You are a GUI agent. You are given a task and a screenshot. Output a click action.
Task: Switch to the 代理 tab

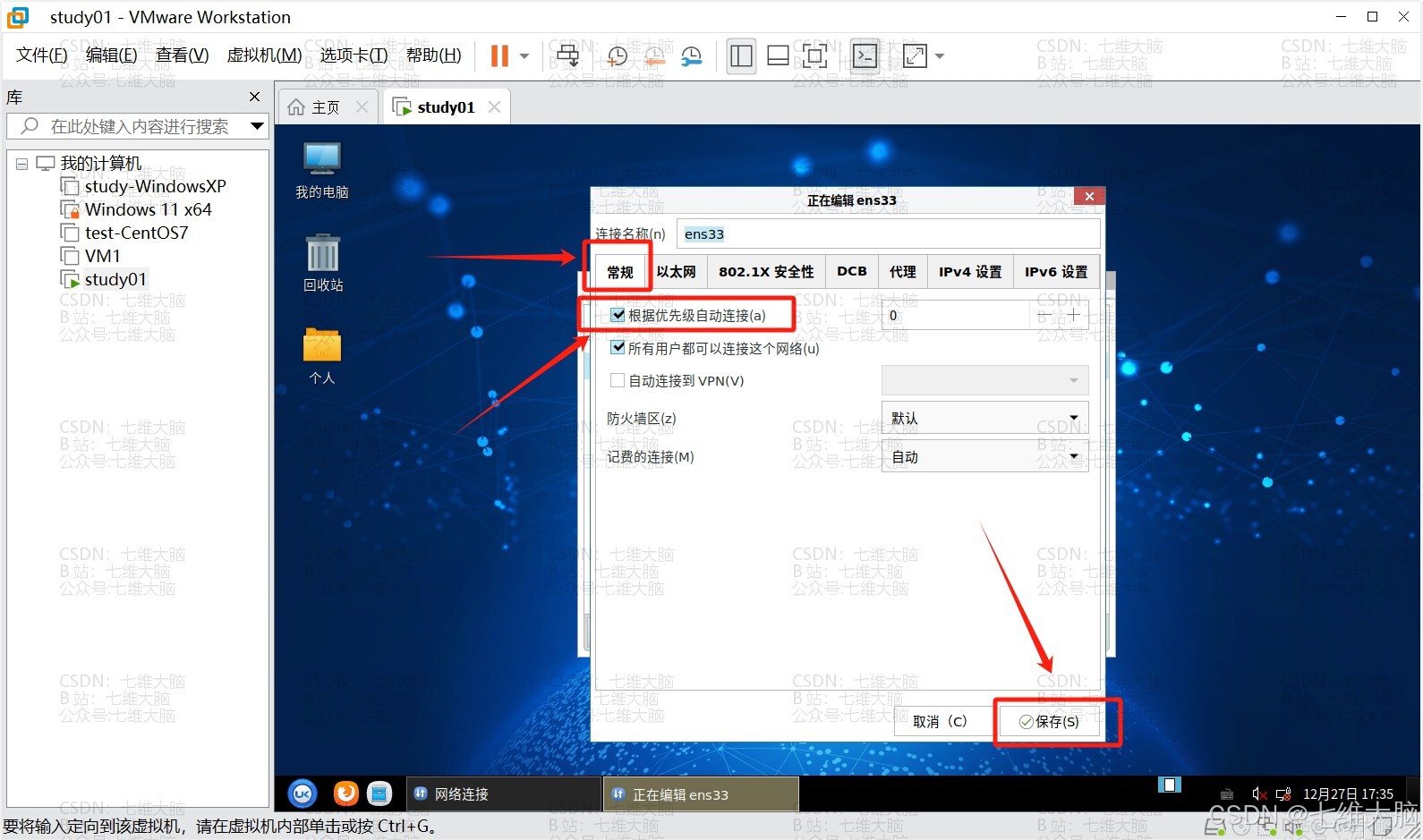click(902, 272)
